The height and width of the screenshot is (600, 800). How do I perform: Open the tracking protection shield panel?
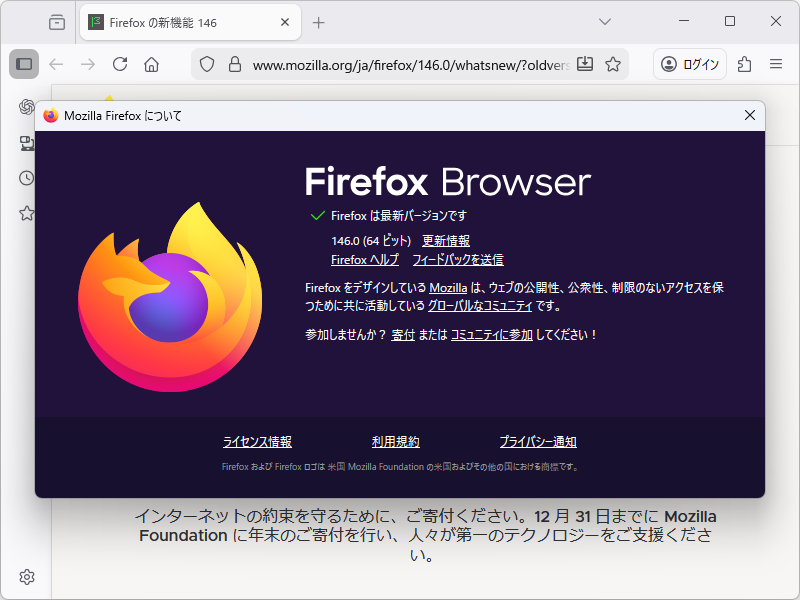tap(207, 64)
